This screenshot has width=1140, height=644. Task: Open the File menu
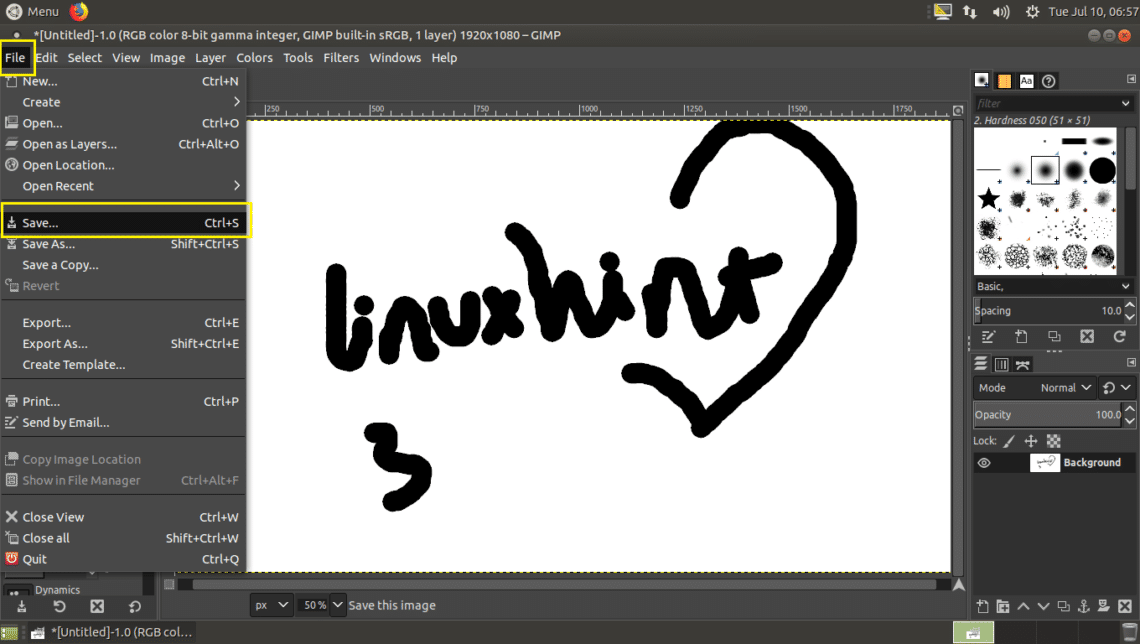(x=15, y=57)
